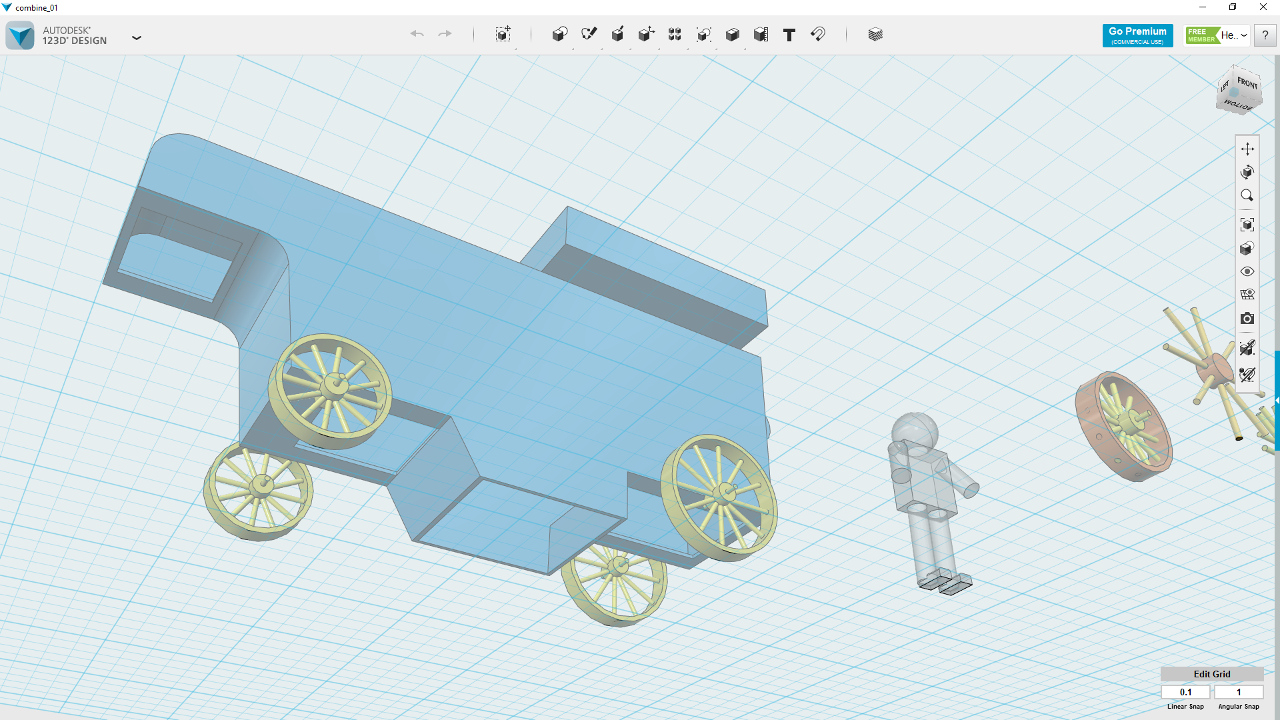Click the Redo arrow in the toolbar
Image resolution: width=1280 pixels, height=720 pixels.
point(445,34)
